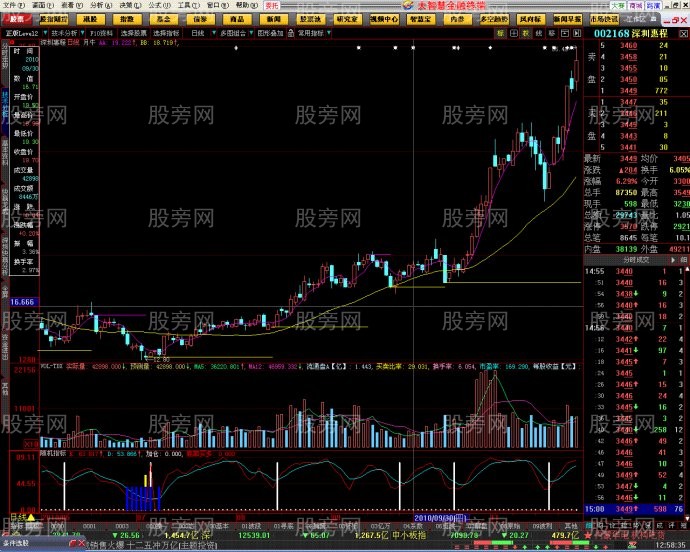Toggle the lock icon beside 图形叠加

point(291,33)
